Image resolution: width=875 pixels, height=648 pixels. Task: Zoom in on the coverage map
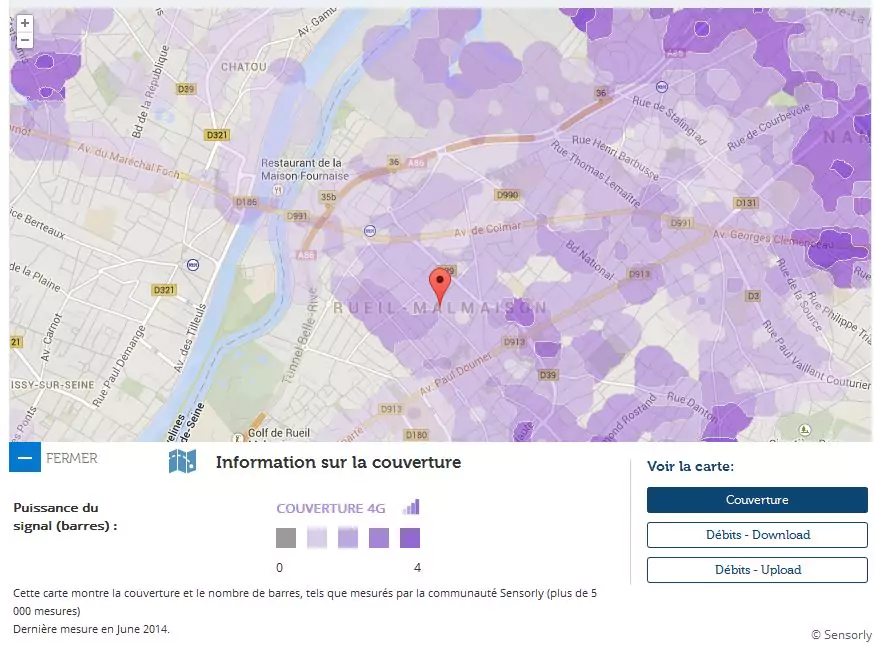[25, 23]
